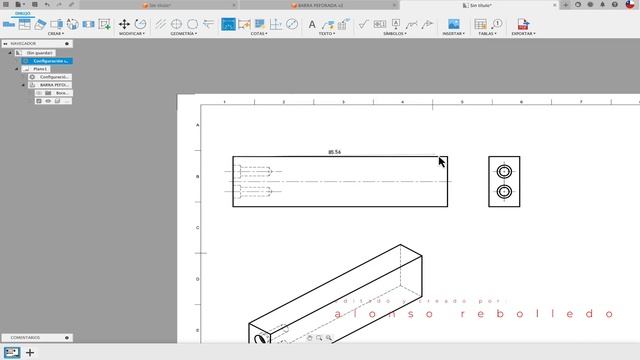
Task: Collapse the Navegador panel
Action: pyautogui.click(x=6, y=44)
